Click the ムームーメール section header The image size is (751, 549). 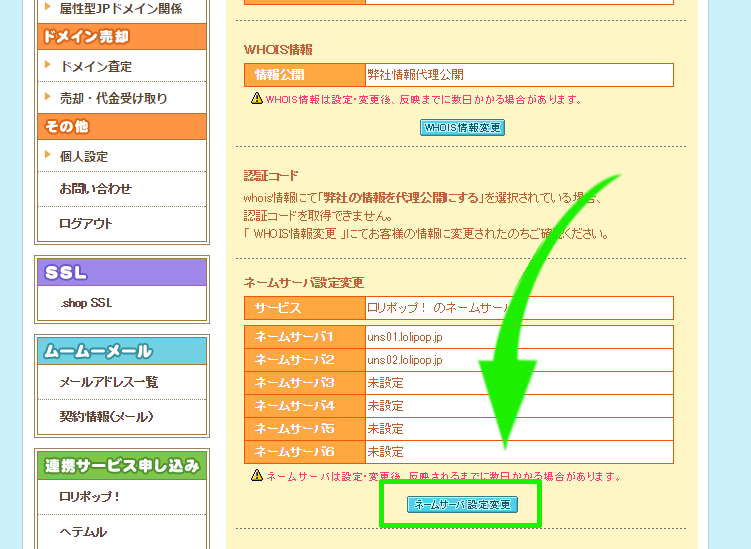coord(121,351)
